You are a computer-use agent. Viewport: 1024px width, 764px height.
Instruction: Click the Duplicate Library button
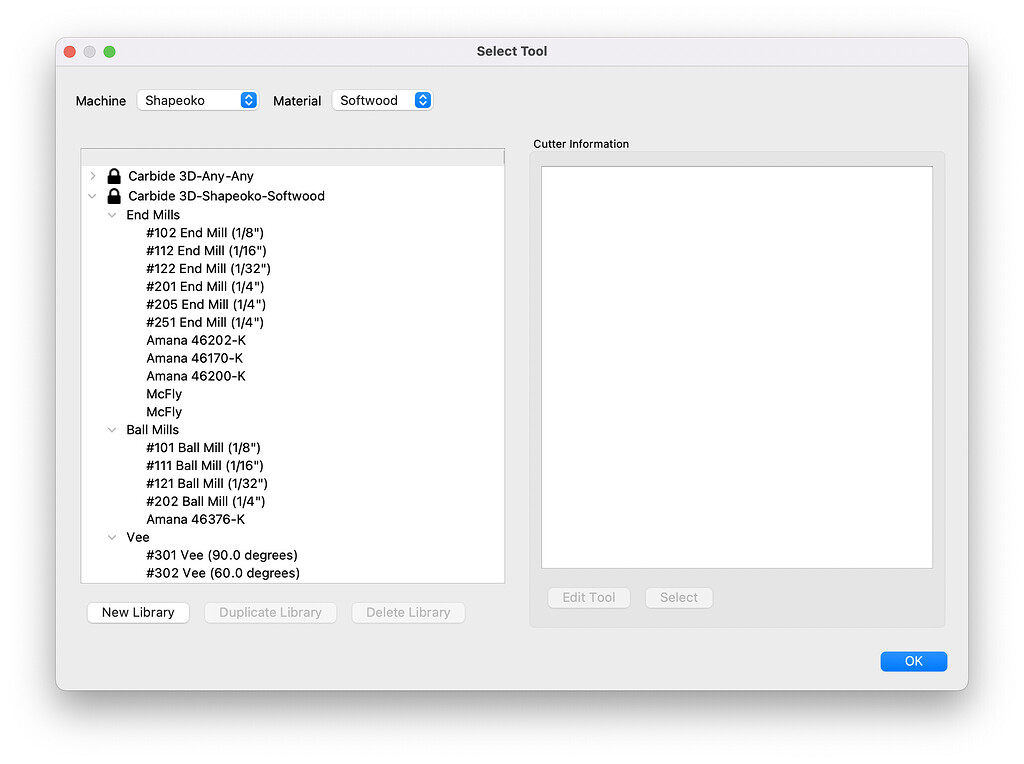(x=270, y=613)
